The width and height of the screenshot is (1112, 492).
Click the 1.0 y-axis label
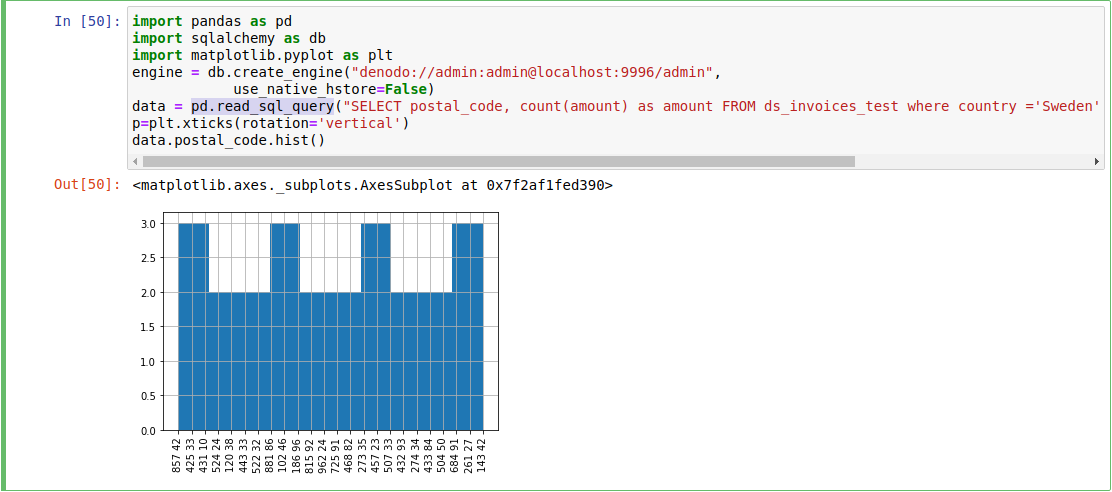pos(150,362)
